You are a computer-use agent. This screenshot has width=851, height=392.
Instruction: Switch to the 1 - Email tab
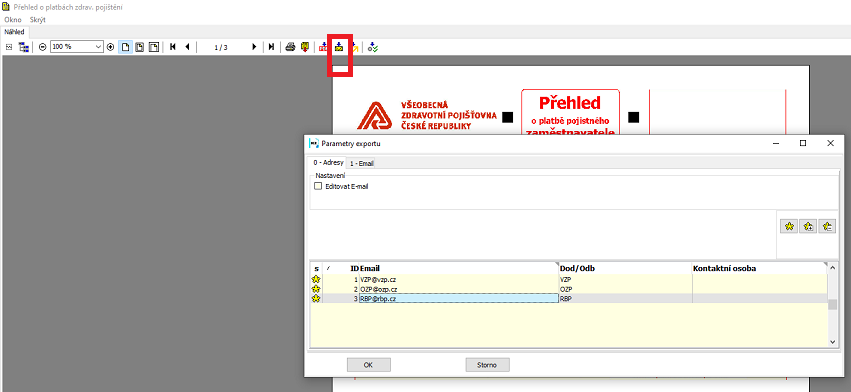pyautogui.click(x=361, y=163)
